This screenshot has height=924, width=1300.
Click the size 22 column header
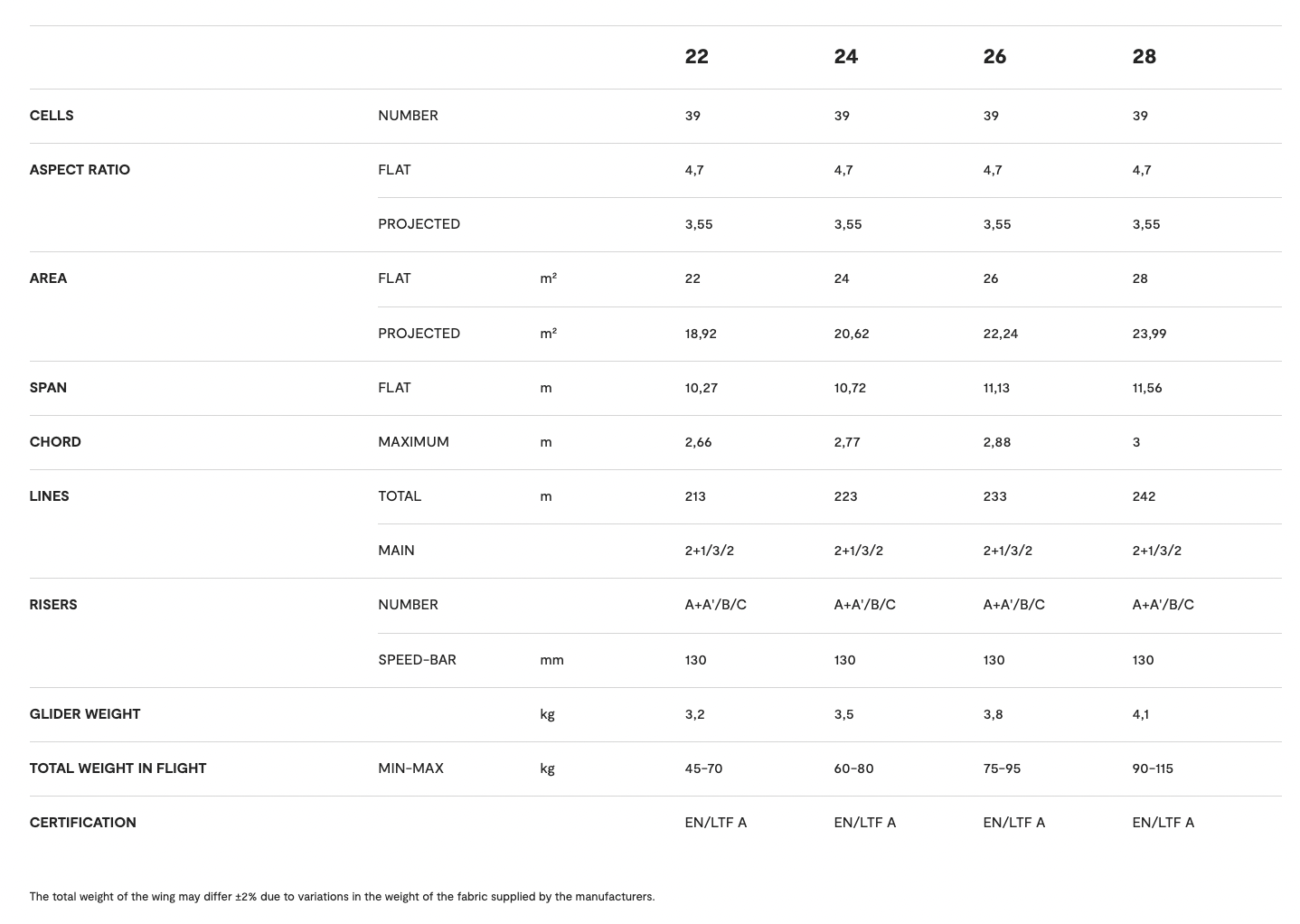pos(696,57)
